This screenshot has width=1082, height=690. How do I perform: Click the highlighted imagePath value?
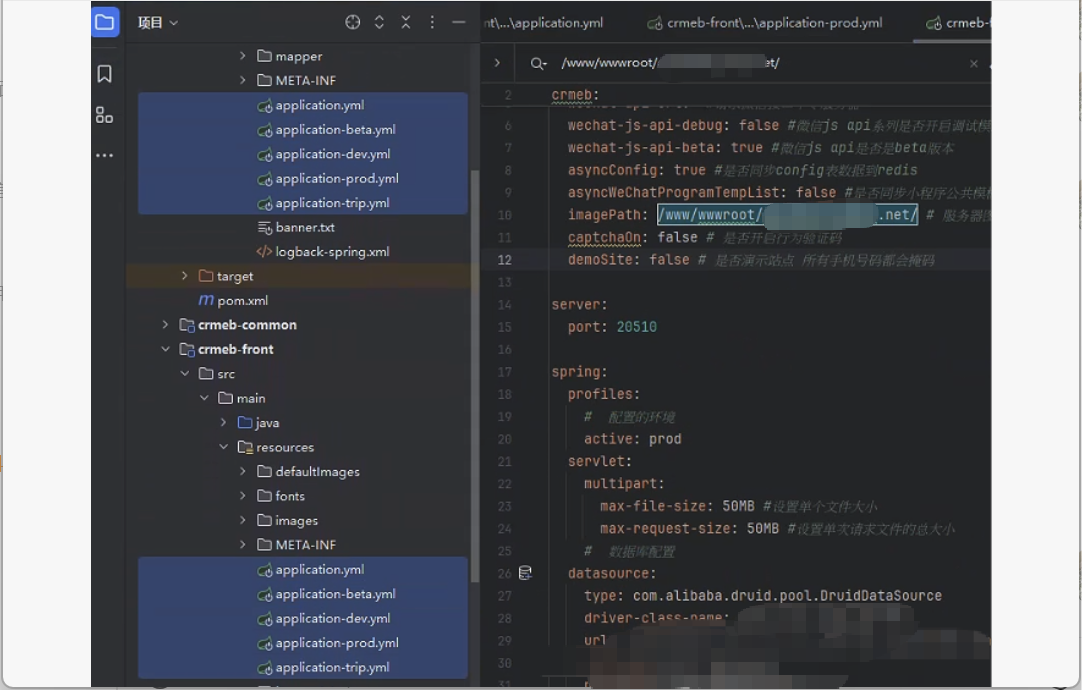[787, 215]
